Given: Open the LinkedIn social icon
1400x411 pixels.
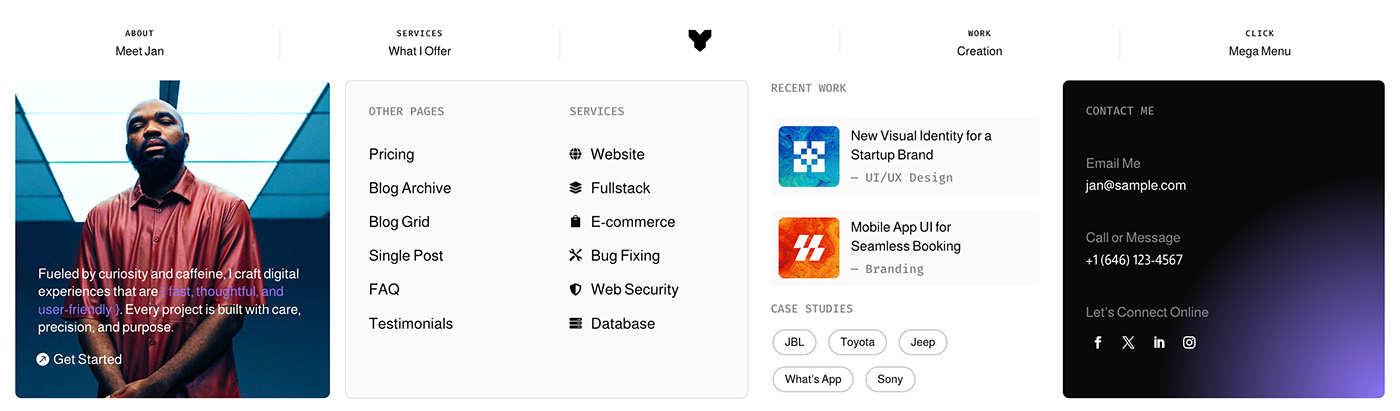Looking at the screenshot, I should 1159,342.
